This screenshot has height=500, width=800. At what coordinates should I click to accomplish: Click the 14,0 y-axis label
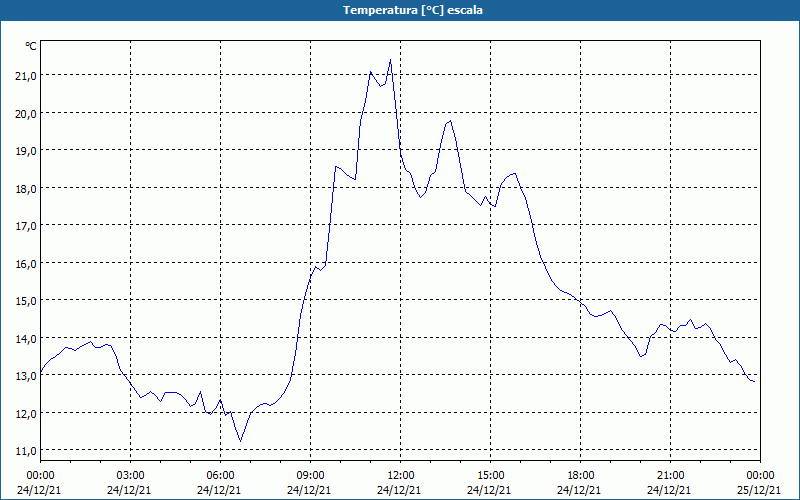click(27, 339)
